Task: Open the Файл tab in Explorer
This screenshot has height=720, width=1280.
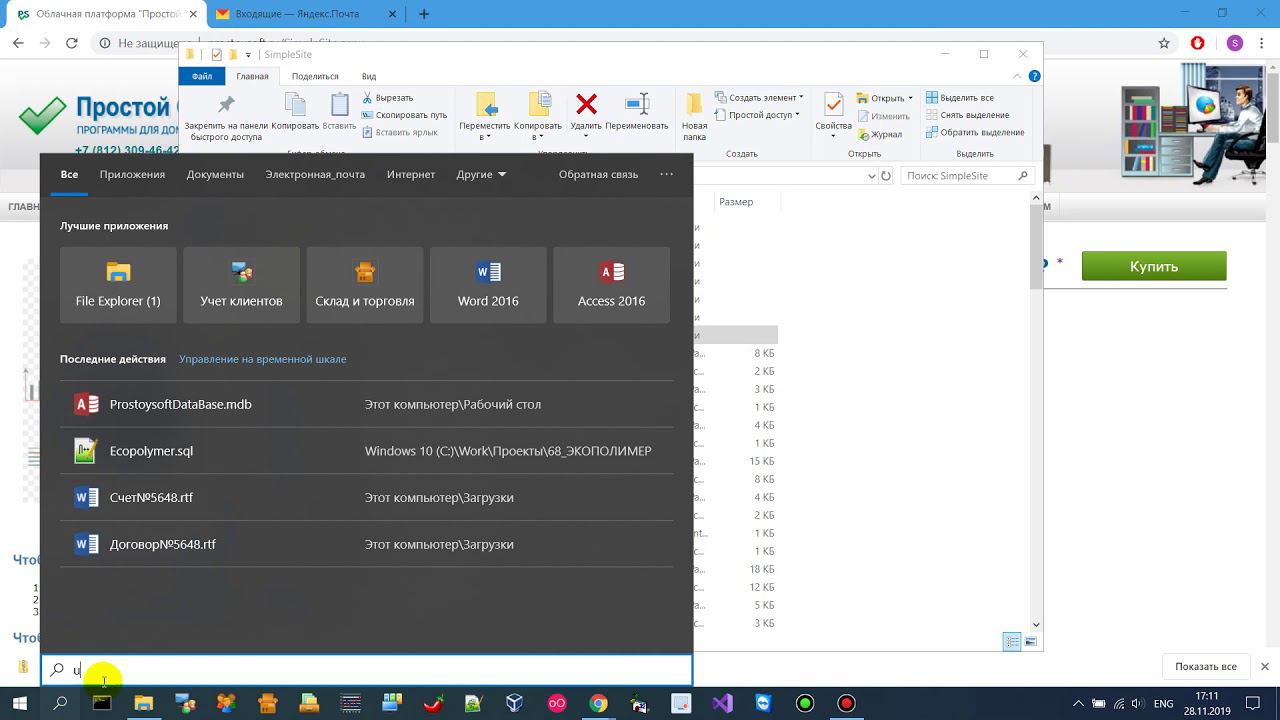Action: [x=202, y=76]
